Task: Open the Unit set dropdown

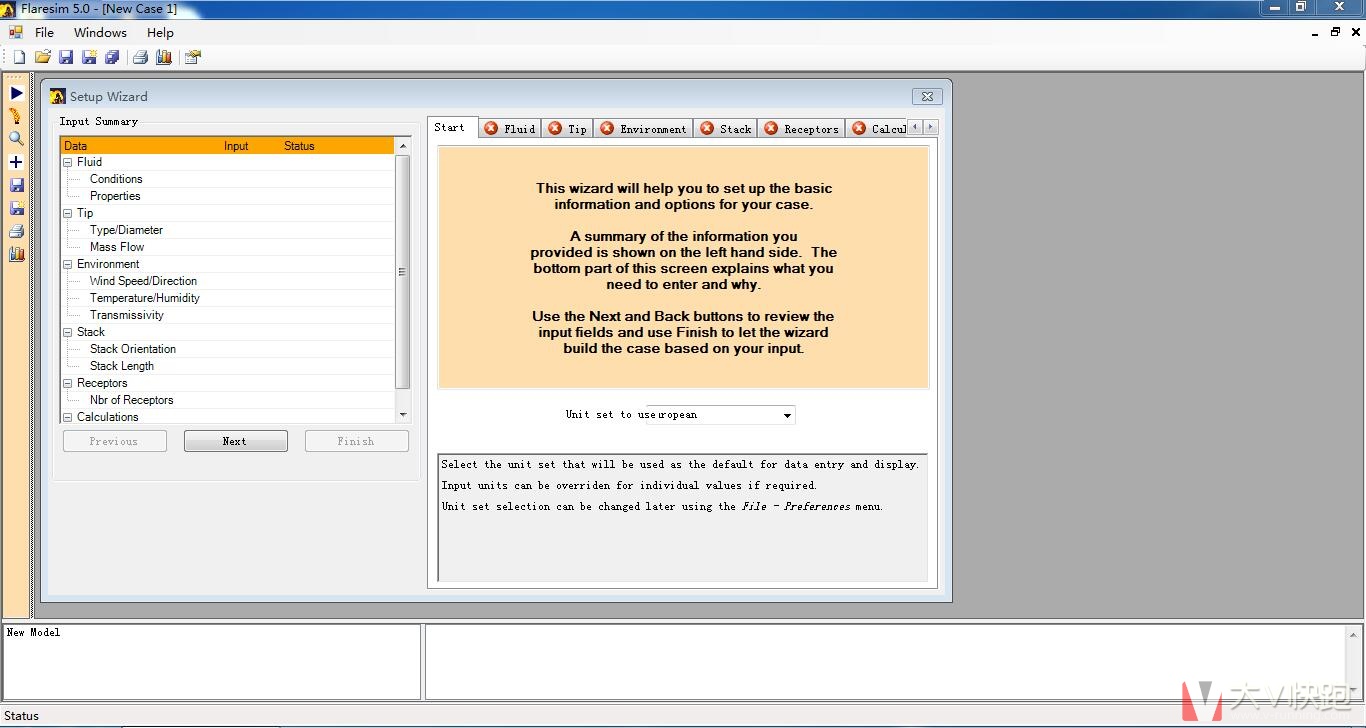Action: click(787, 415)
